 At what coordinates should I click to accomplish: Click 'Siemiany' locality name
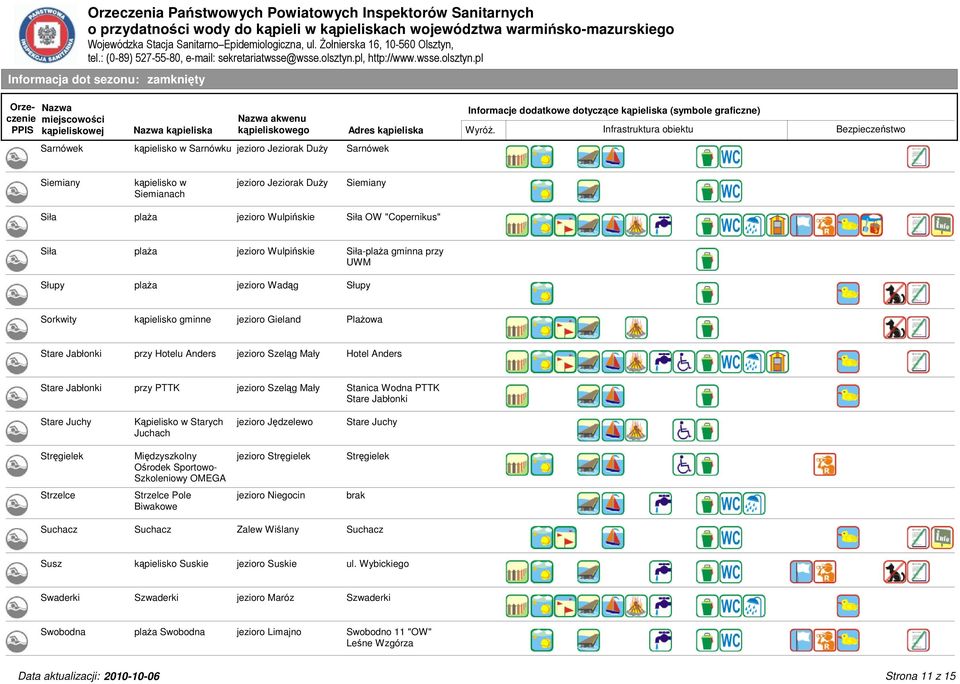coord(60,183)
